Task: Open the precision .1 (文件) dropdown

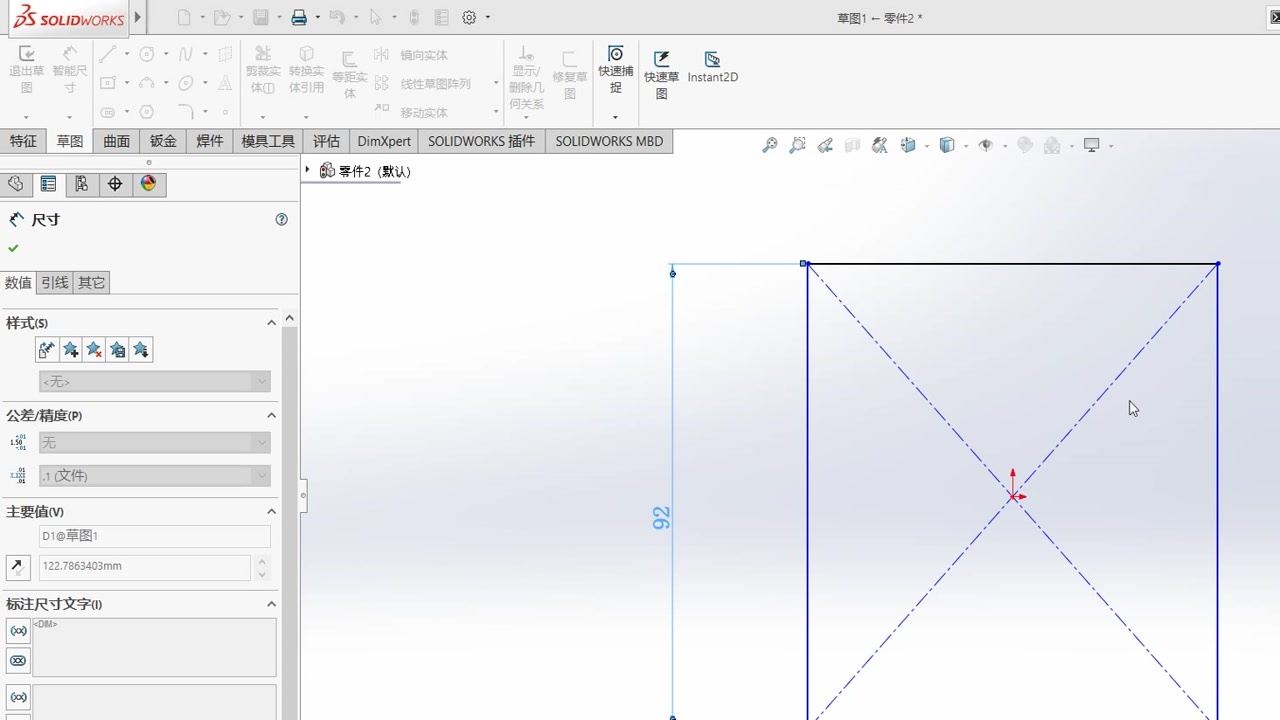Action: pos(155,476)
